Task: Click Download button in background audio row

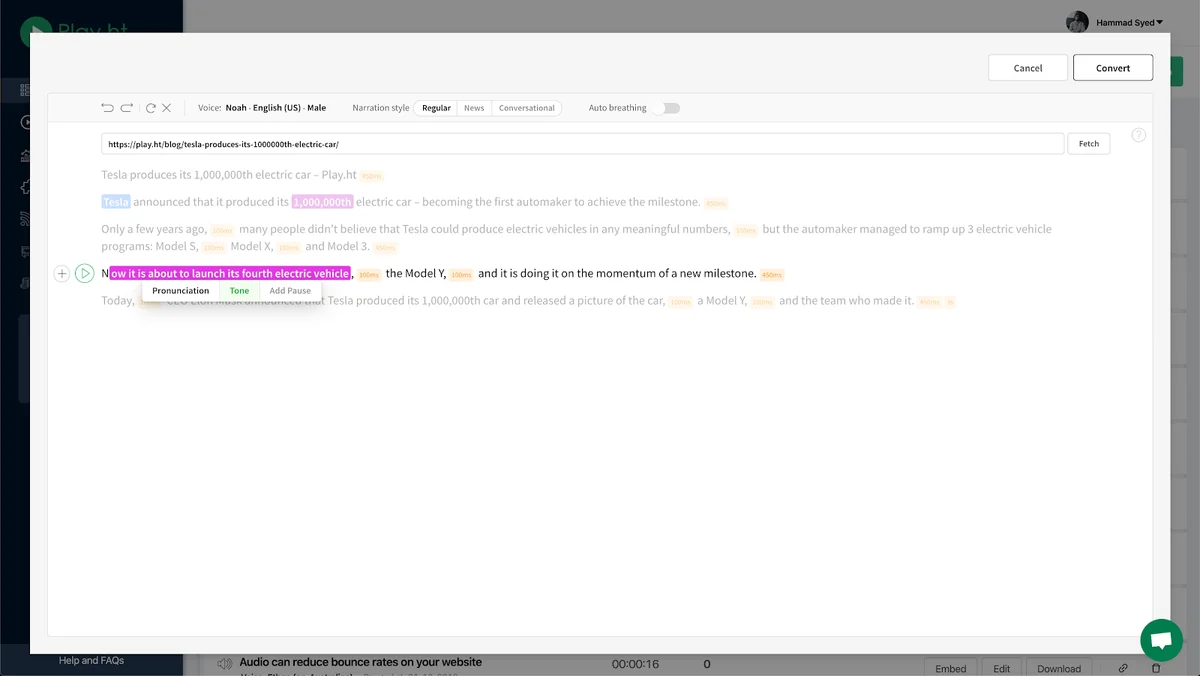Action: 1059,668
